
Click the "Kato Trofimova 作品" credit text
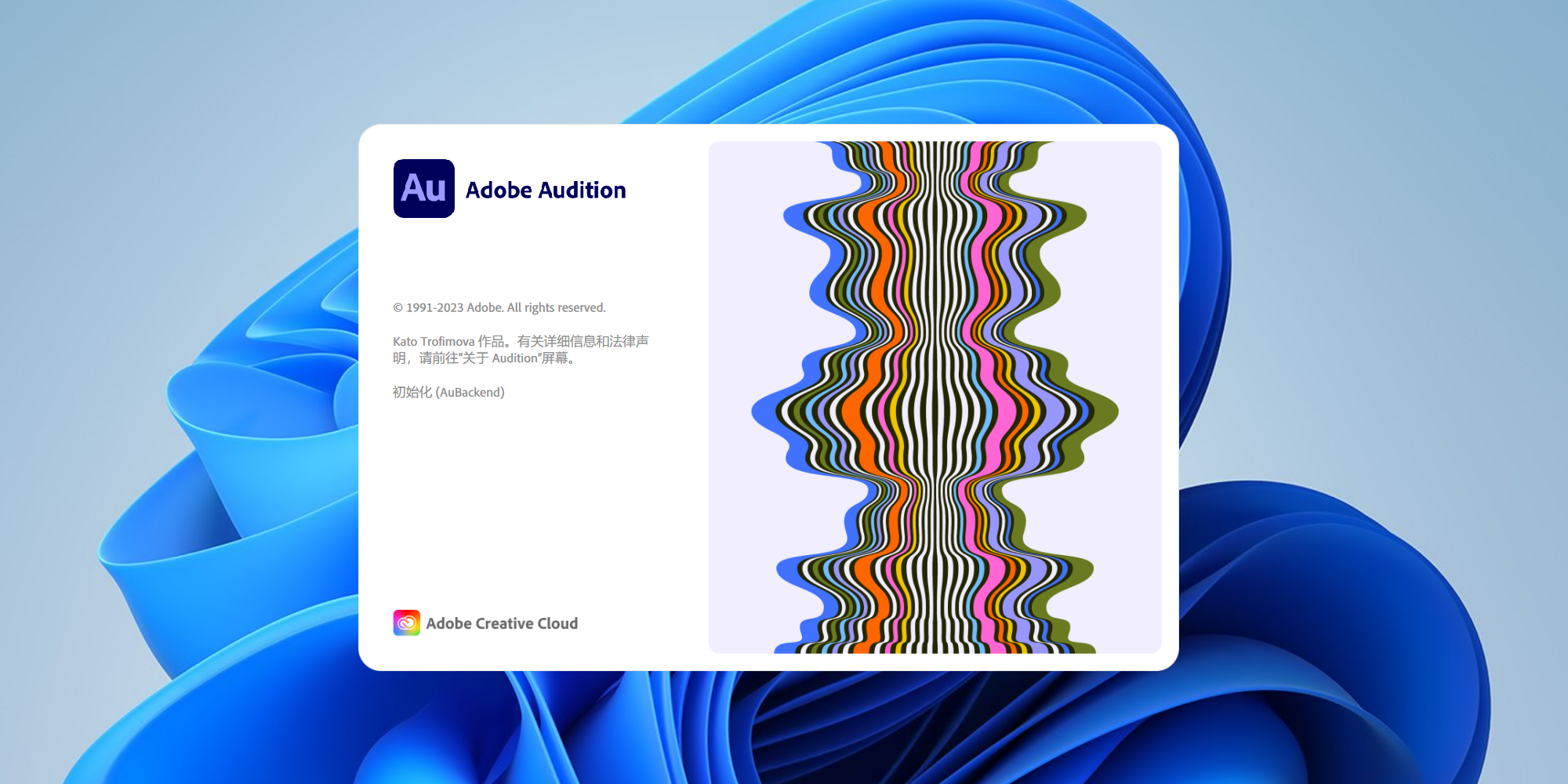coord(448,341)
